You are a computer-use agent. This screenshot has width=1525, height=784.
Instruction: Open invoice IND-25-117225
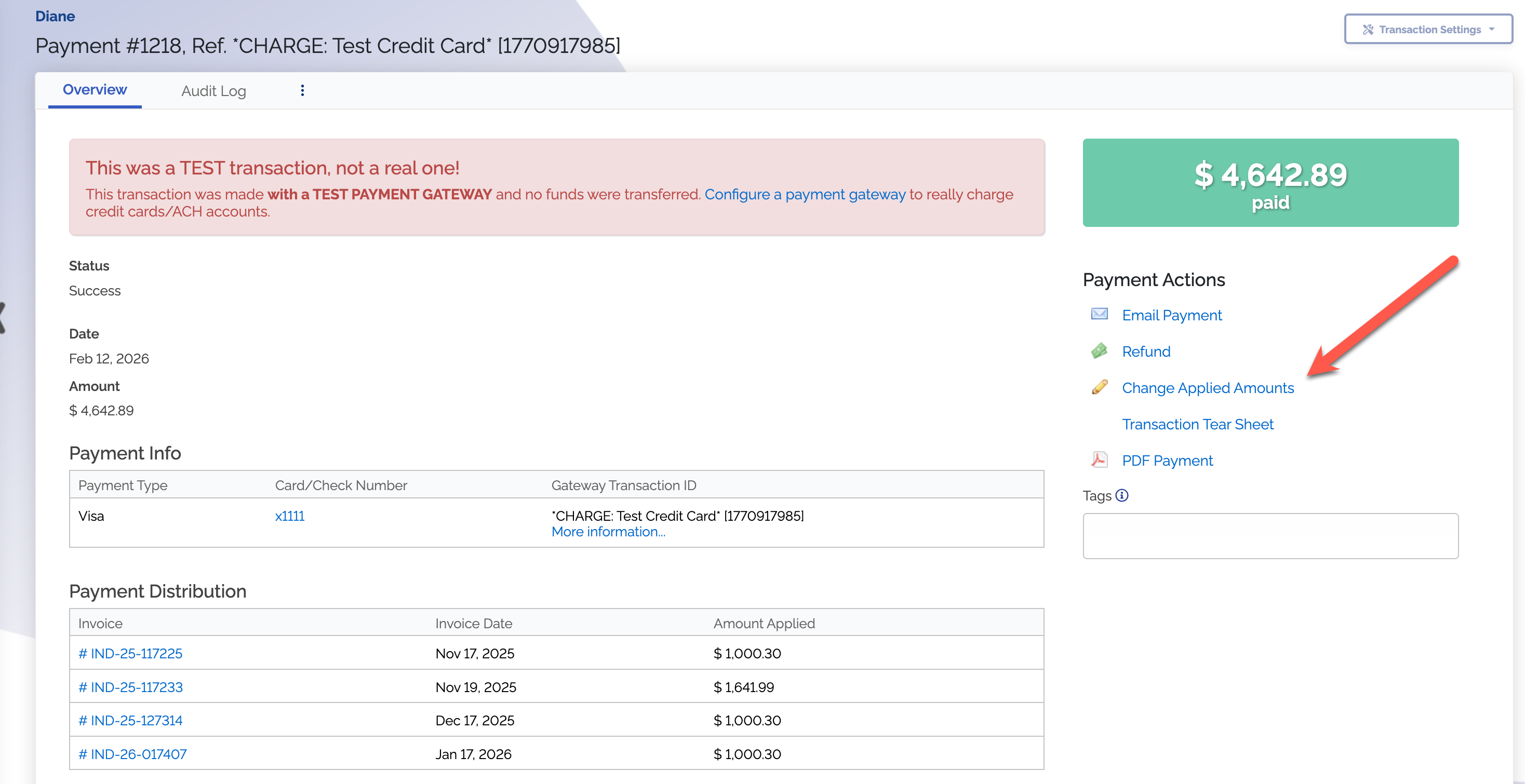pyautogui.click(x=130, y=653)
